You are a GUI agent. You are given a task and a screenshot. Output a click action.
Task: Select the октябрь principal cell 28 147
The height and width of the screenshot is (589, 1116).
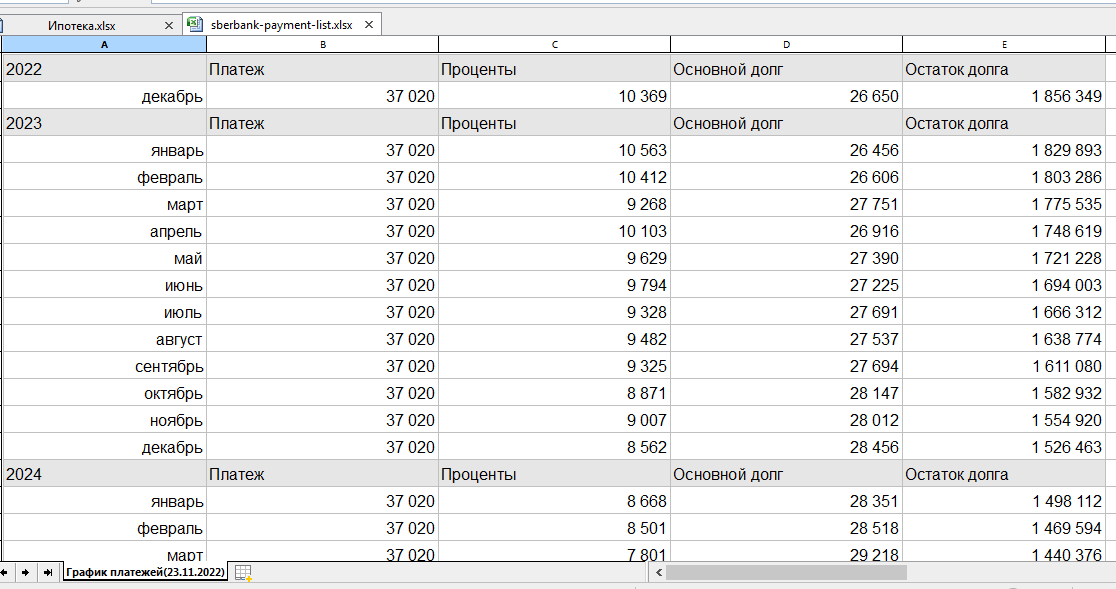(x=786, y=393)
